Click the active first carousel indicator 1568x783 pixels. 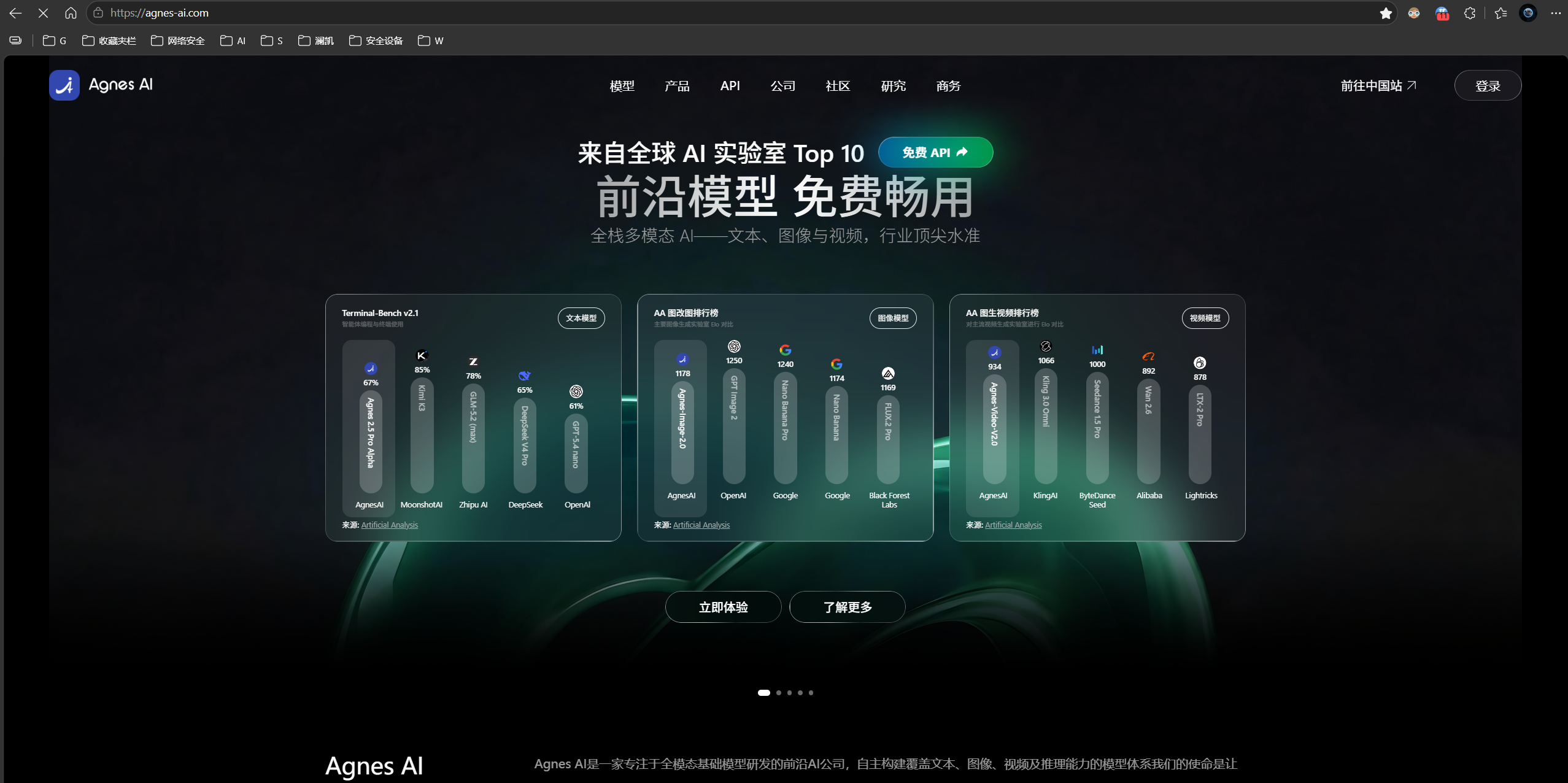(x=763, y=693)
